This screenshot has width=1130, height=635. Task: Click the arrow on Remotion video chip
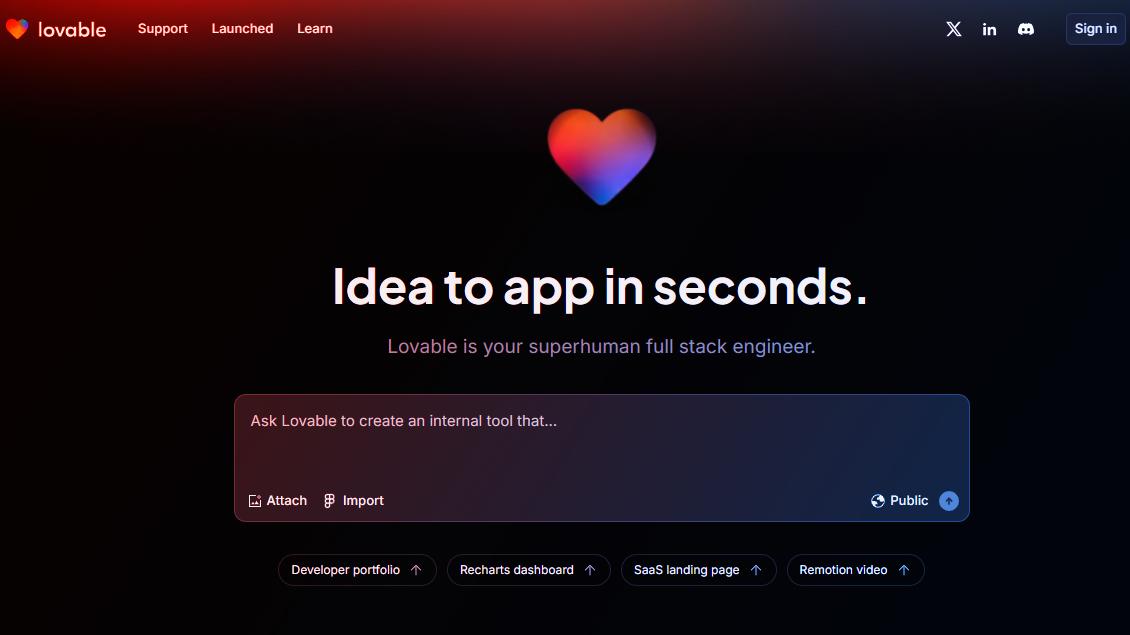[904, 570]
